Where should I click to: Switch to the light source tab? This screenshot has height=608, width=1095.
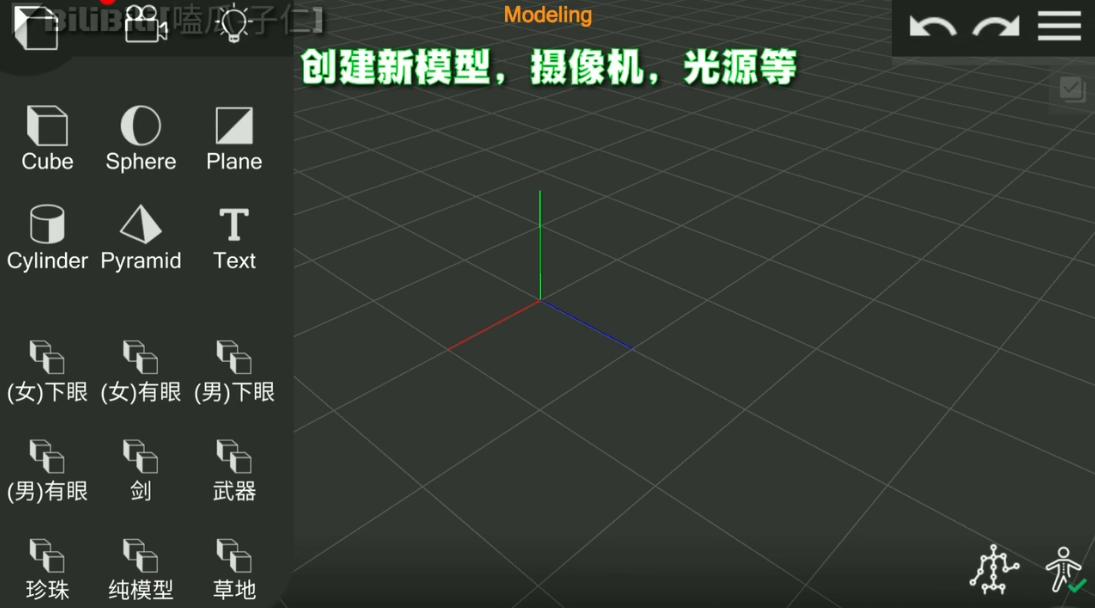pos(234,24)
